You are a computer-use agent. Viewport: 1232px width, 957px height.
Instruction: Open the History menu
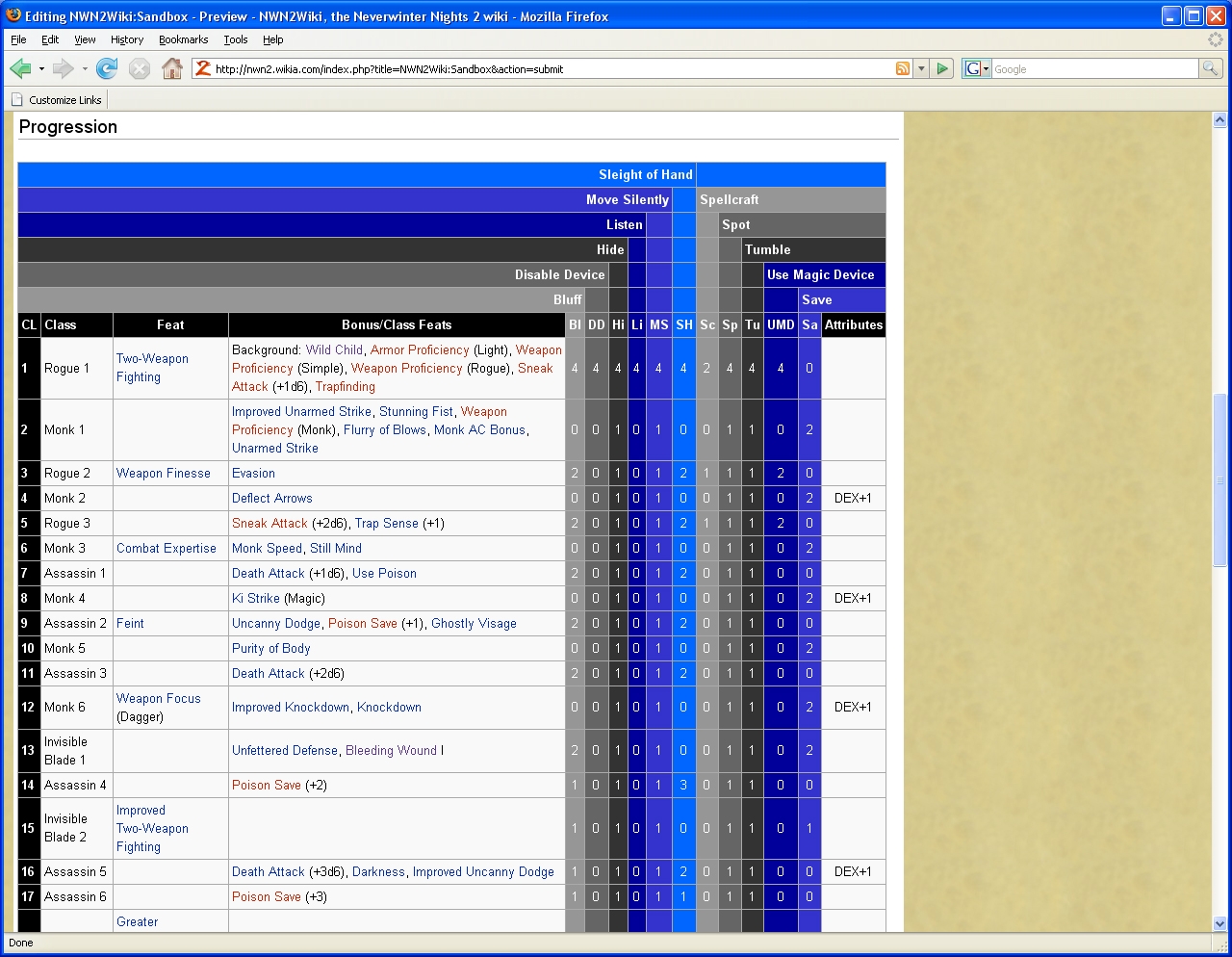point(127,39)
